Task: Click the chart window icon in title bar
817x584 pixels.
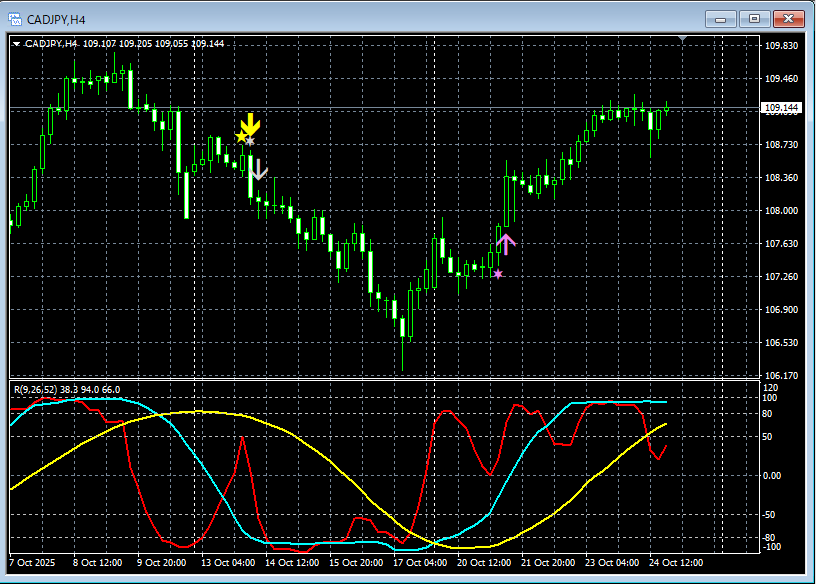Action: point(16,17)
